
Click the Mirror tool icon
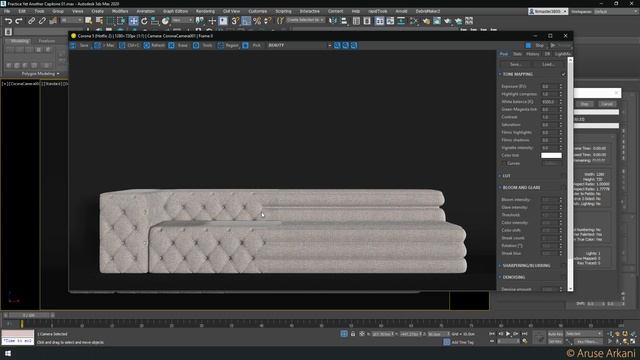point(333,21)
